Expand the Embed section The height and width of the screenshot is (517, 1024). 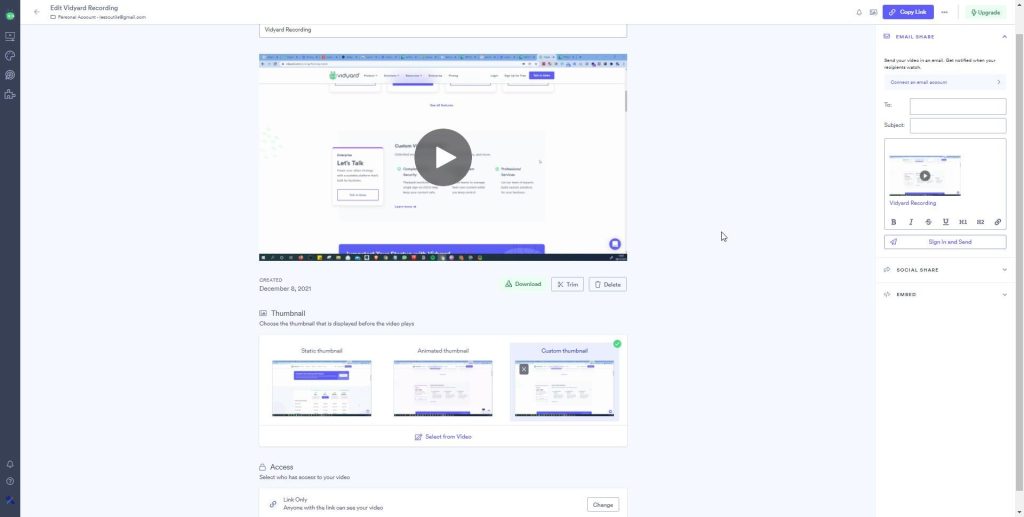(x=1004, y=294)
